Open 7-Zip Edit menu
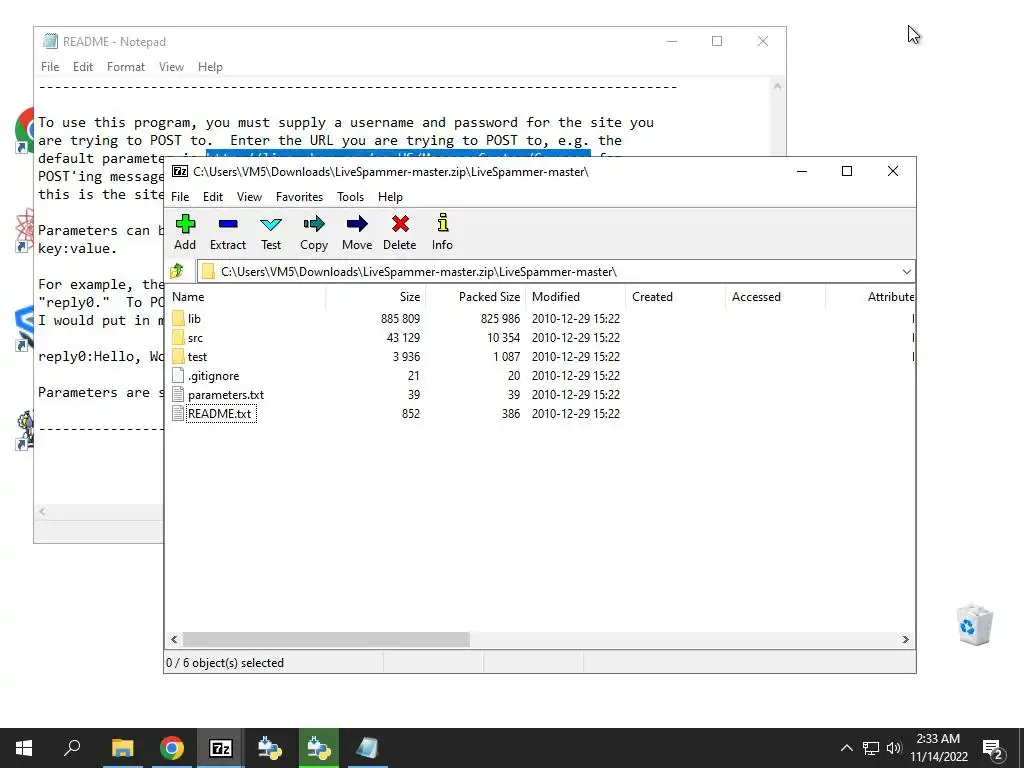 click(x=213, y=197)
